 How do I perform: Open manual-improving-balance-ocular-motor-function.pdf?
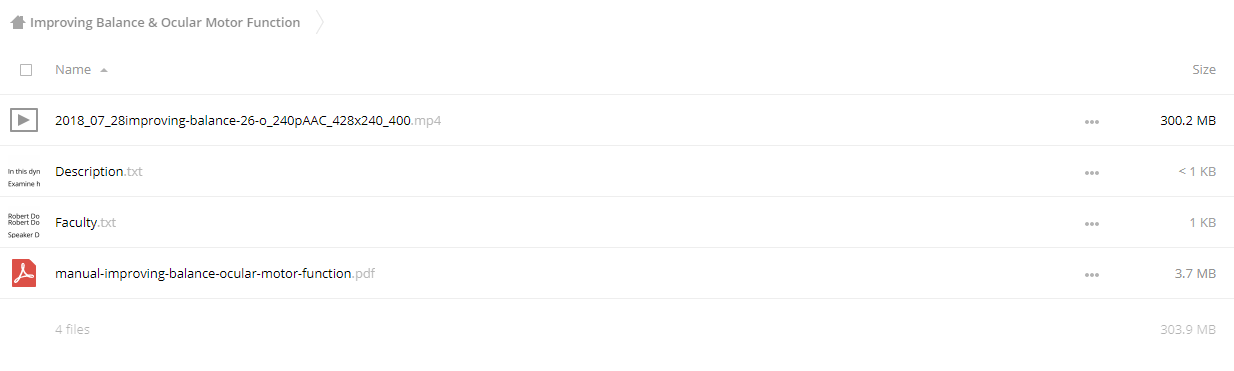[215, 274]
